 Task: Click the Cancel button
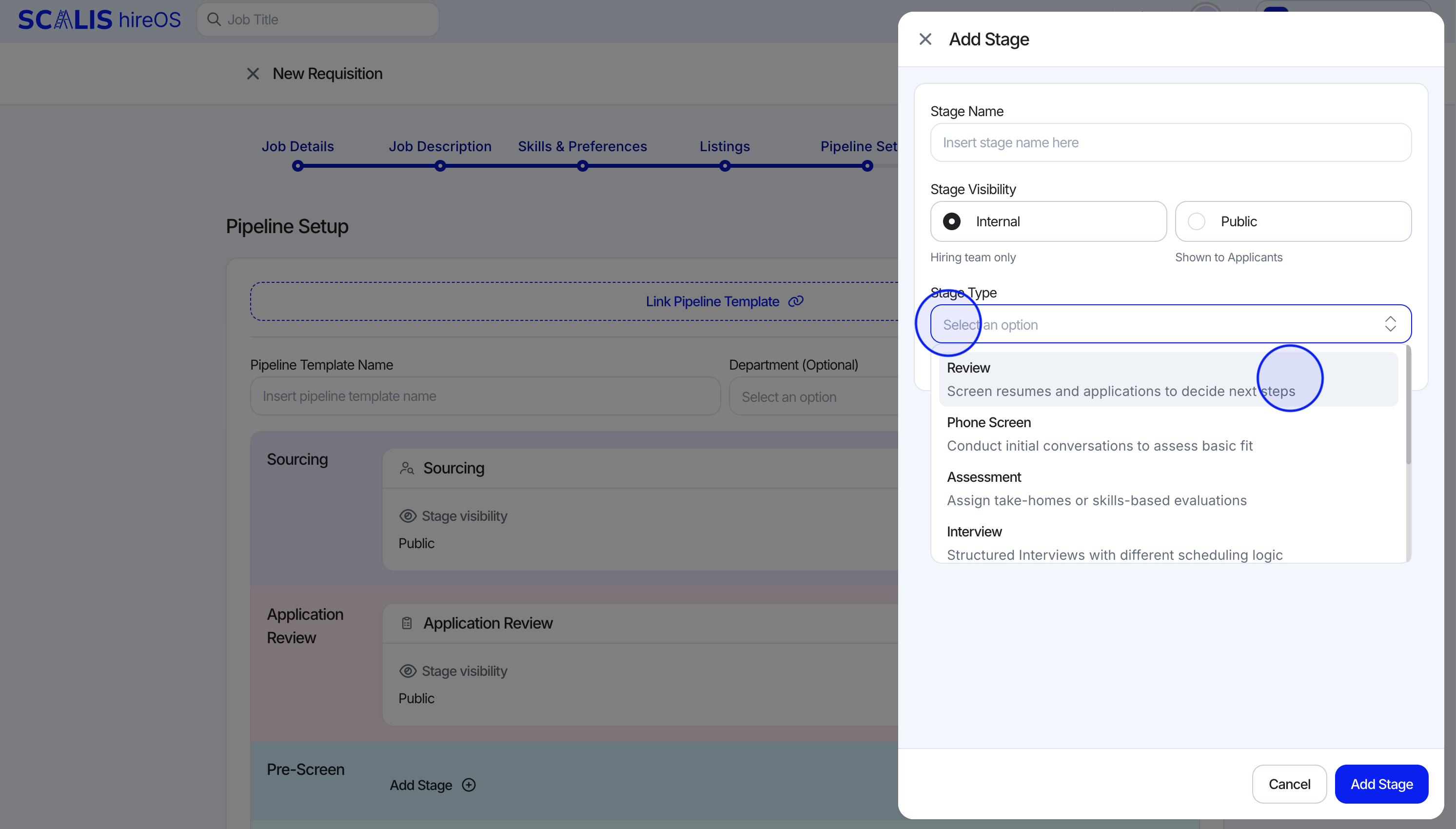coord(1289,784)
